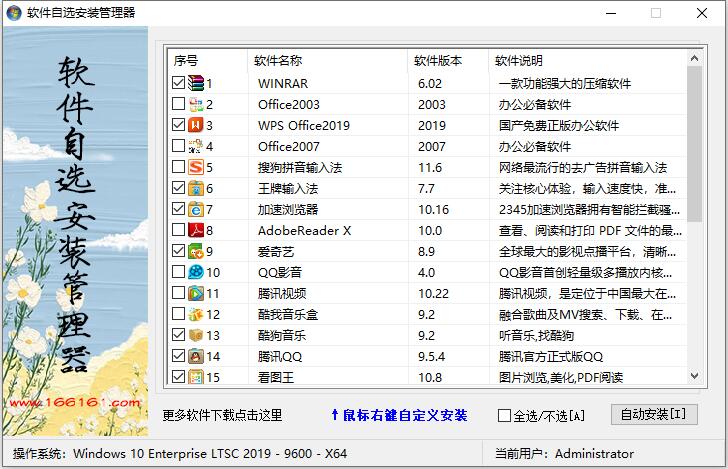Check the 腾讯视频 checkbox
Viewport: 728px width, 469px height.
[178, 293]
